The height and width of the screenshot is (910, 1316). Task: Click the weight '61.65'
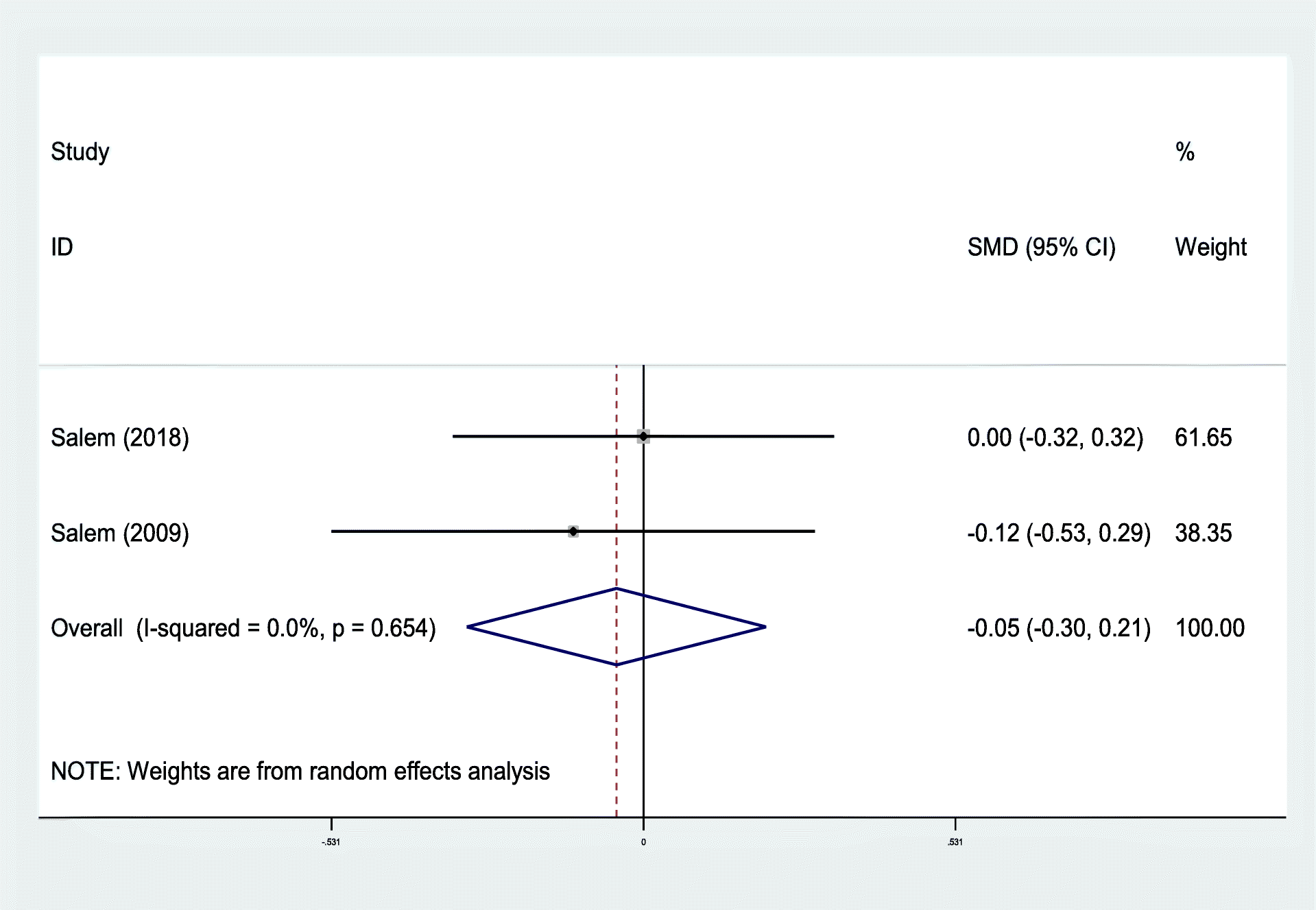1204,438
